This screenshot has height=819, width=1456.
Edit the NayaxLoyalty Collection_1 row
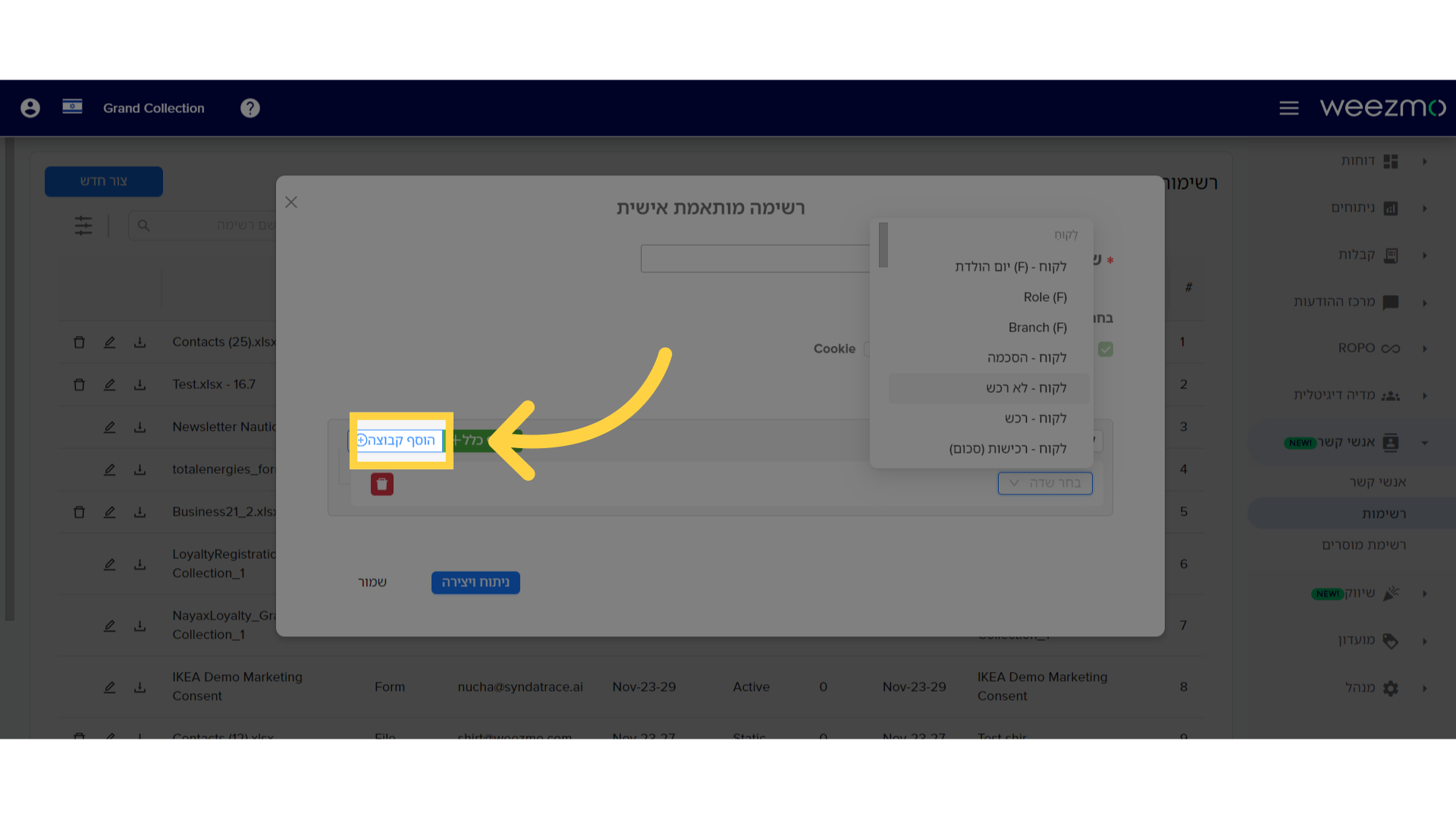pos(109,626)
